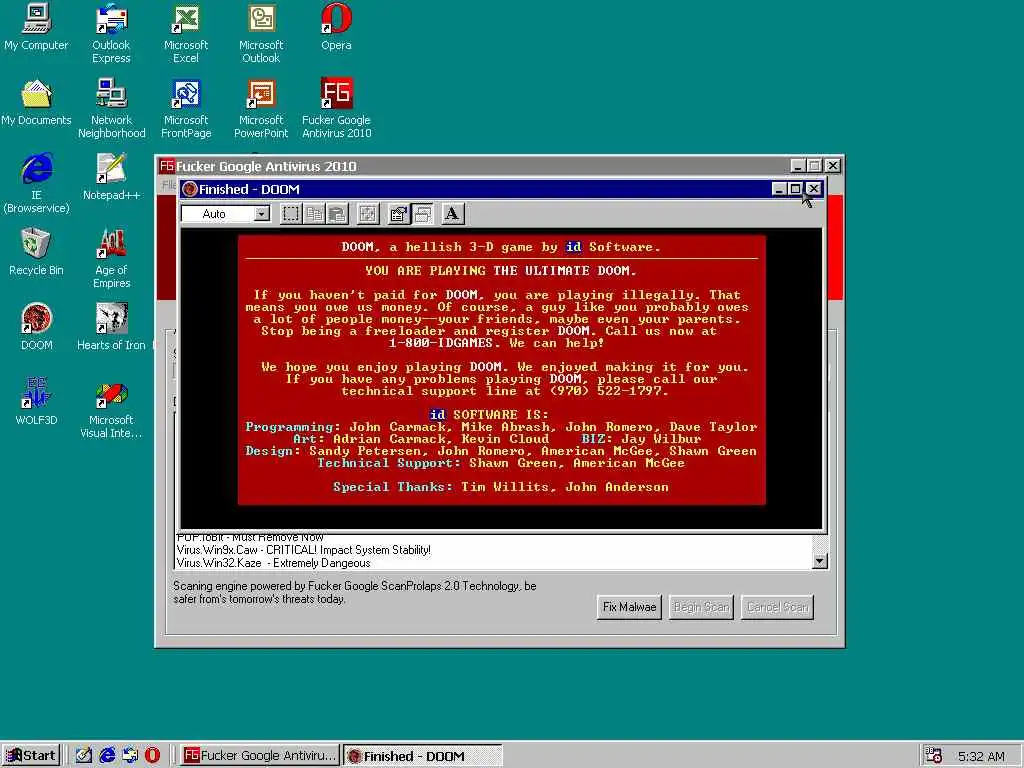This screenshot has height=768, width=1024.
Task: Click the Fix Malwae button
Action: click(629, 607)
